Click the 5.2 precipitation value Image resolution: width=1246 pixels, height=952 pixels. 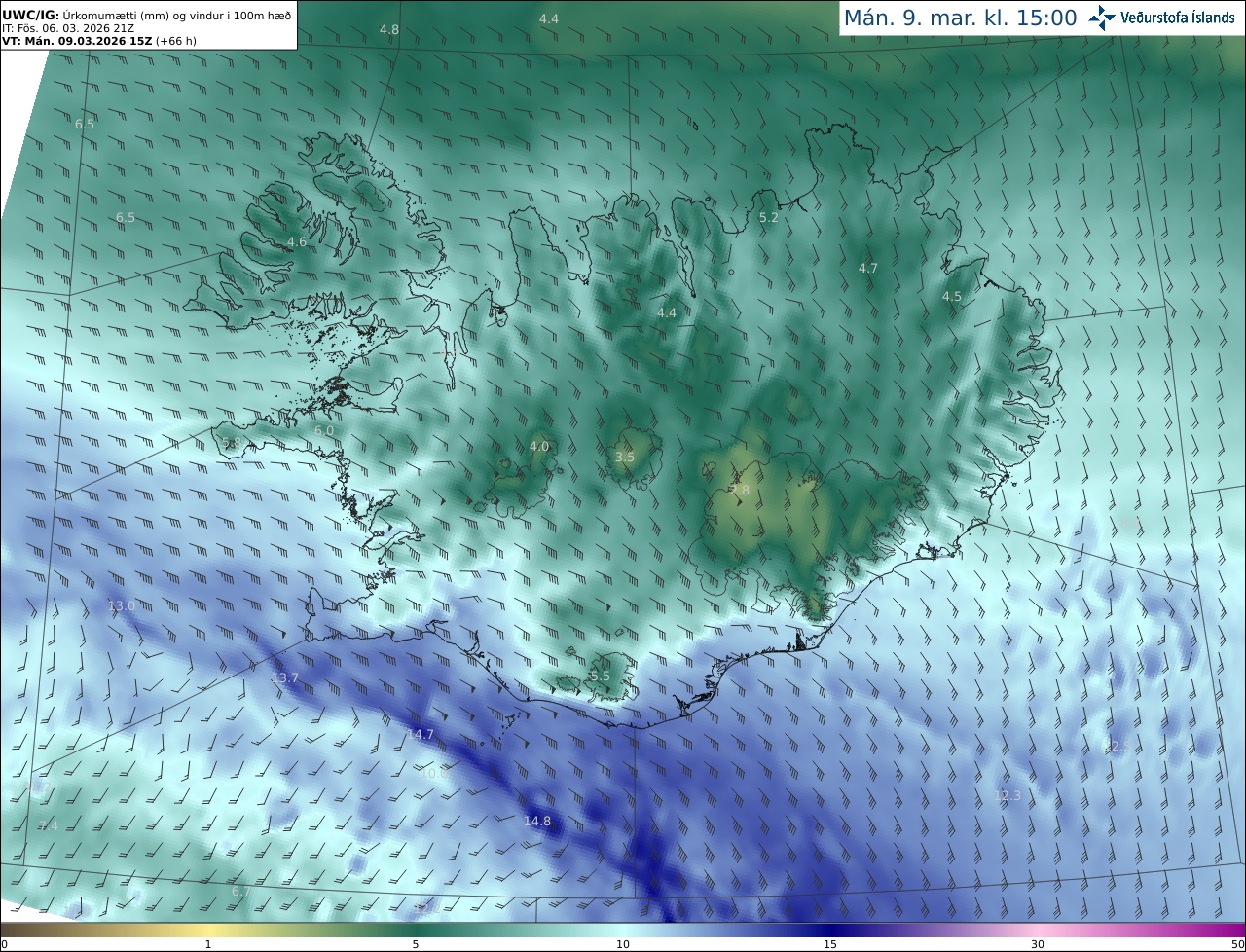tap(769, 218)
